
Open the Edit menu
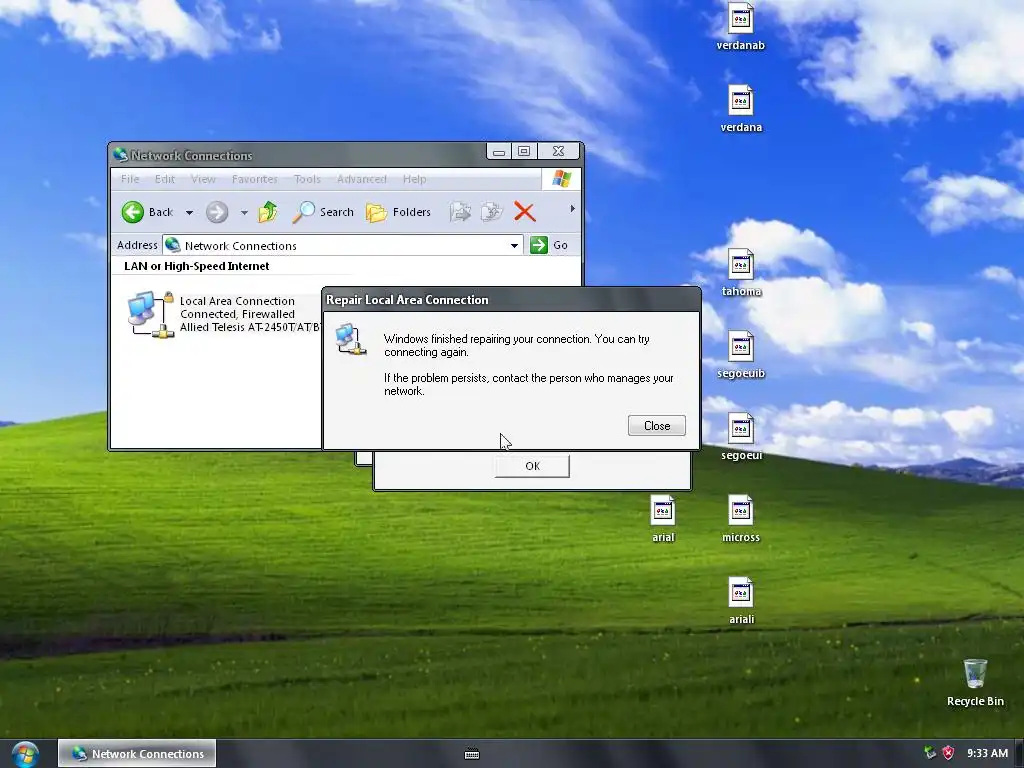pyautogui.click(x=165, y=179)
